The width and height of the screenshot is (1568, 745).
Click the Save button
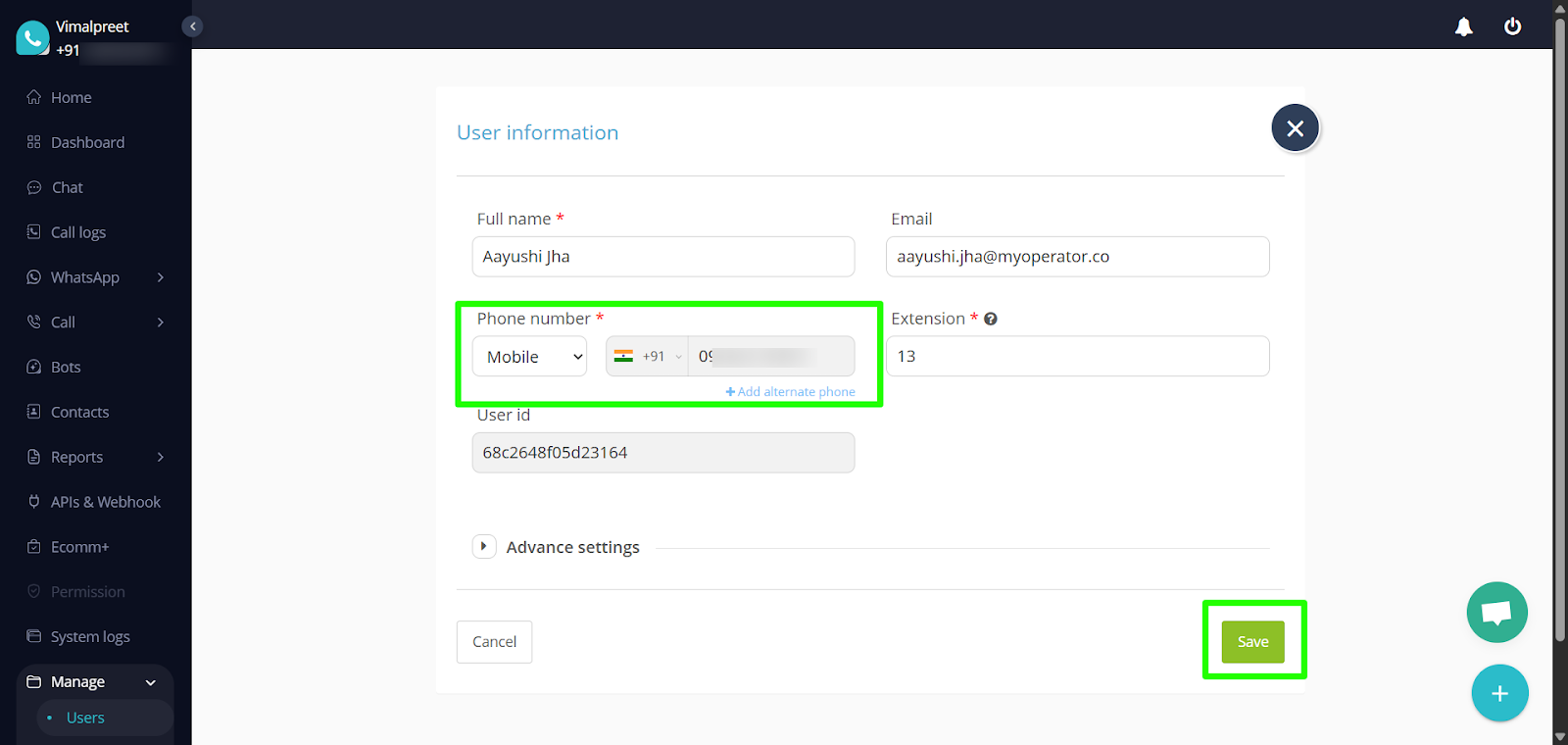coord(1252,642)
